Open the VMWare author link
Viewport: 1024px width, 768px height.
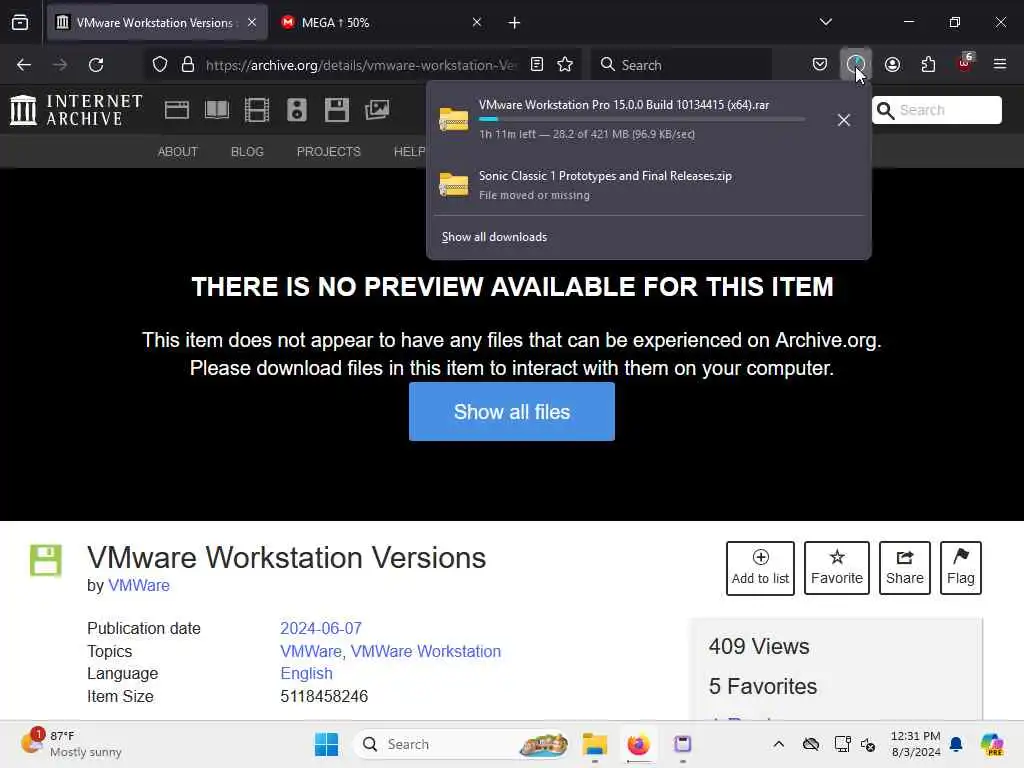[139, 586]
